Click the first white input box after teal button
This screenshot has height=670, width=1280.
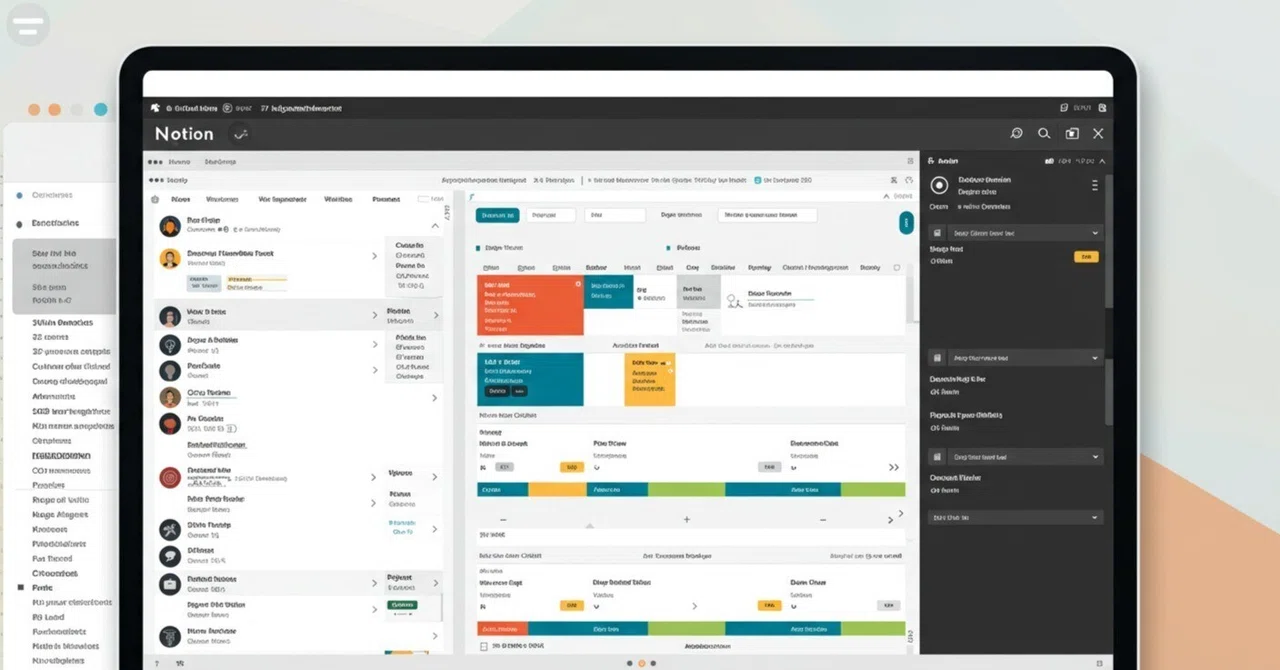551,215
